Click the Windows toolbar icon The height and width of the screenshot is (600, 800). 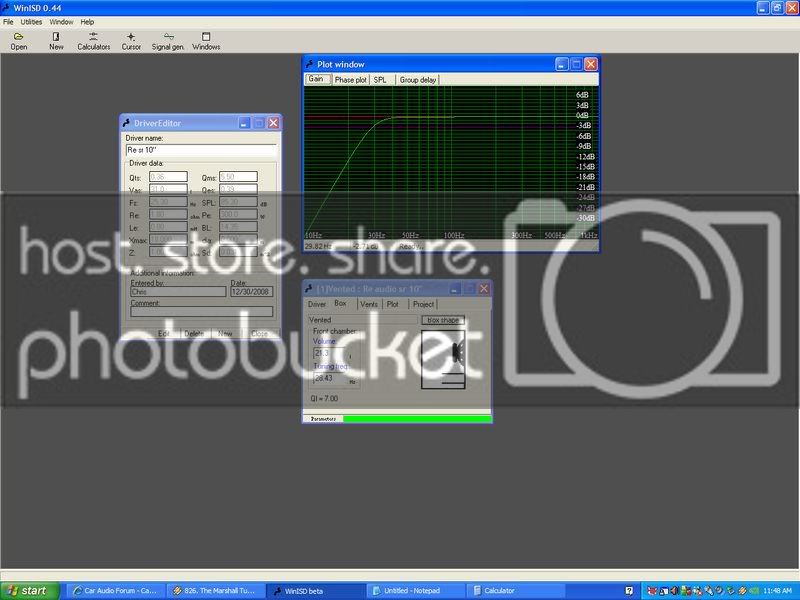tap(206, 41)
